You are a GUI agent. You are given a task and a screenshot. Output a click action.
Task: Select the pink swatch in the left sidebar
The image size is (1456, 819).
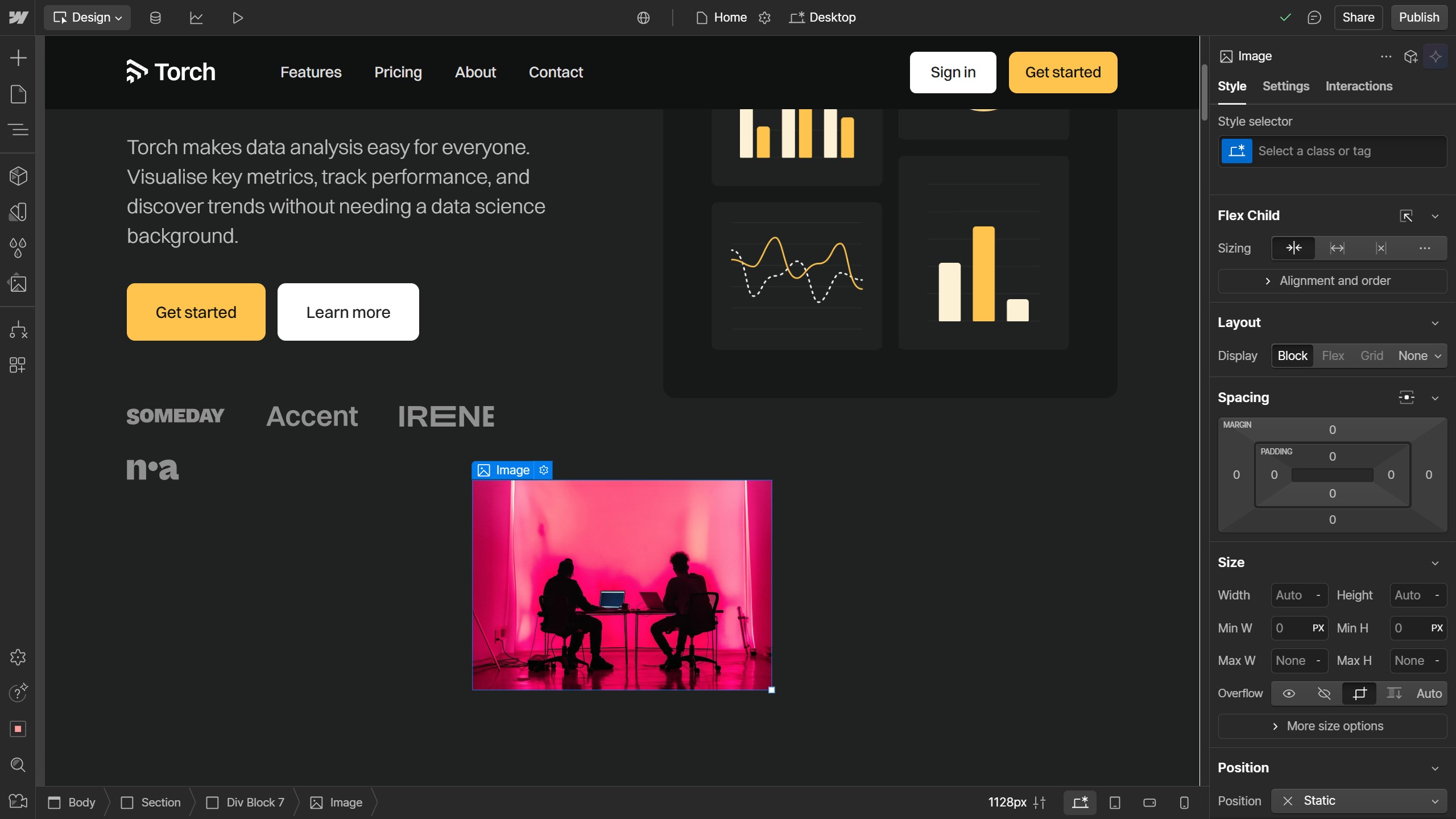pyautogui.click(x=18, y=729)
